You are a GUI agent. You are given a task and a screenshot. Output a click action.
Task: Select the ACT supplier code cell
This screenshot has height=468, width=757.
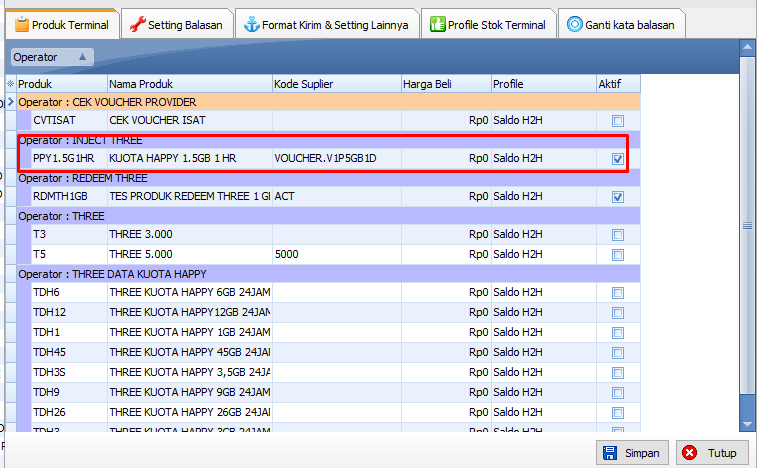(x=337, y=197)
